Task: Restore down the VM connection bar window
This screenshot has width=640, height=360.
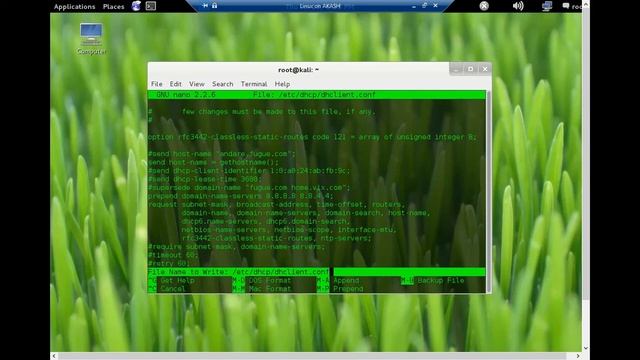Action: click(425, 6)
